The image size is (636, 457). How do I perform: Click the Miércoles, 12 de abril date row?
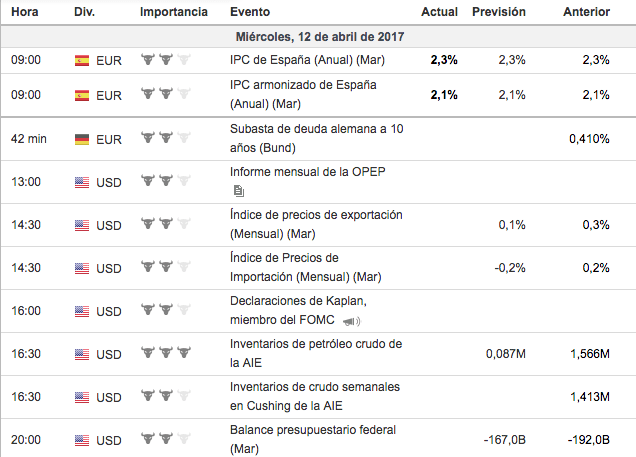pos(316,37)
